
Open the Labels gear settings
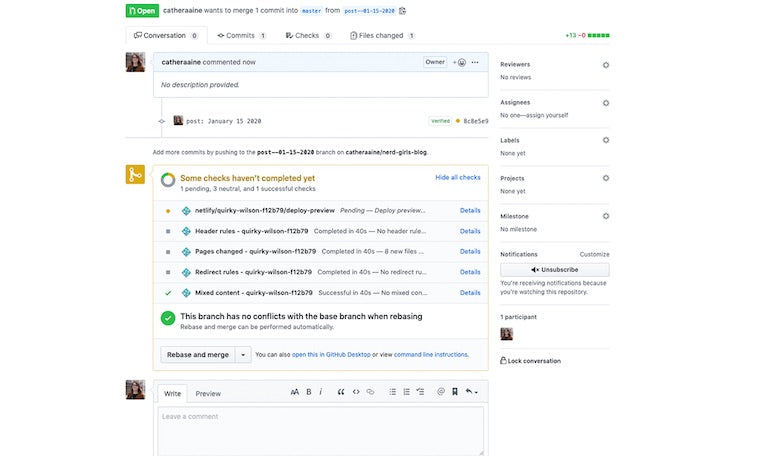pyautogui.click(x=605, y=141)
